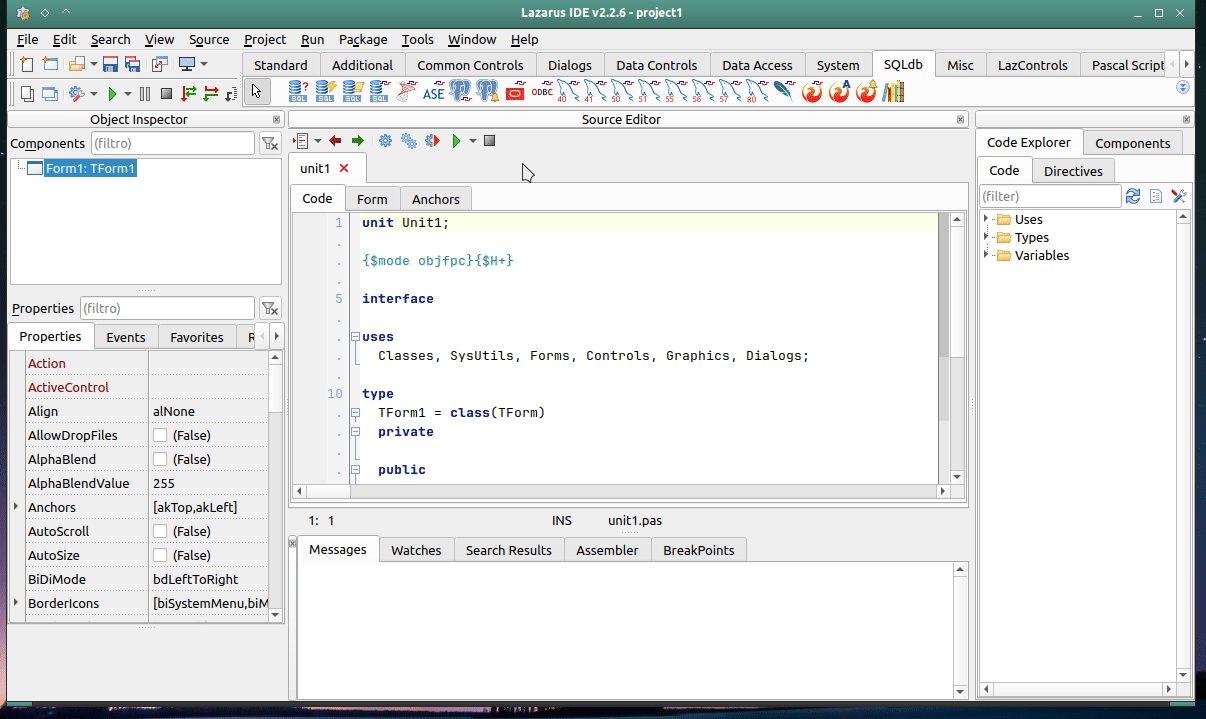Click the Toggle Form/Unit icon
The width and height of the screenshot is (1206, 719).
pos(160,64)
